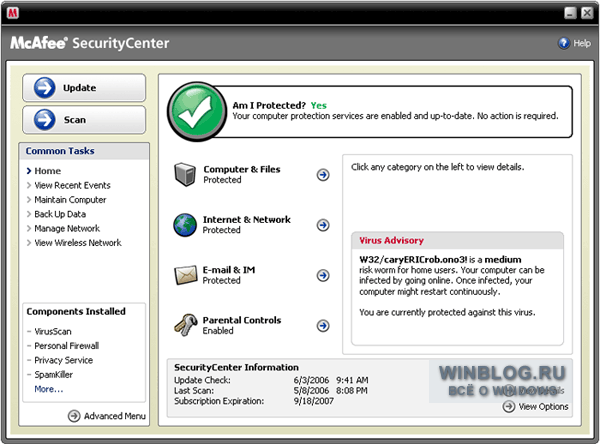Select Home in Common Tasks
This screenshot has width=600, height=444.
click(x=47, y=171)
